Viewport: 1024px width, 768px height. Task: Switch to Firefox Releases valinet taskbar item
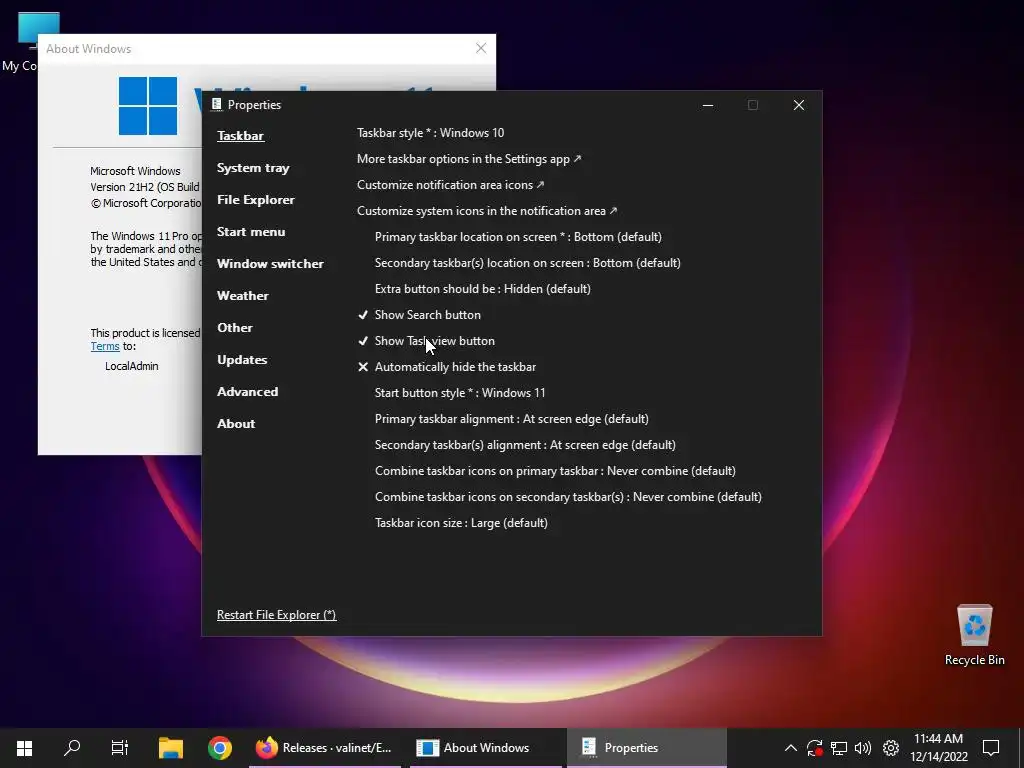tap(325, 748)
